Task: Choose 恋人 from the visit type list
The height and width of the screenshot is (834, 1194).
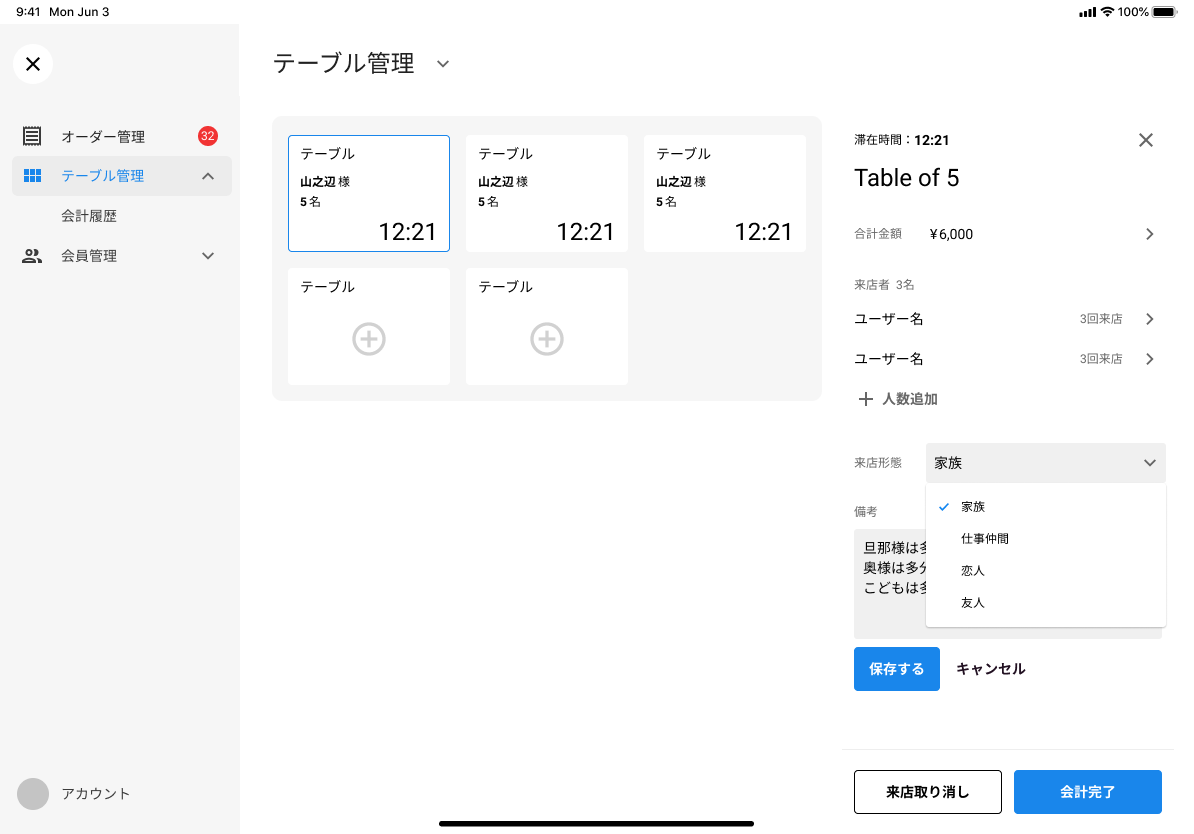Action: coord(973,571)
